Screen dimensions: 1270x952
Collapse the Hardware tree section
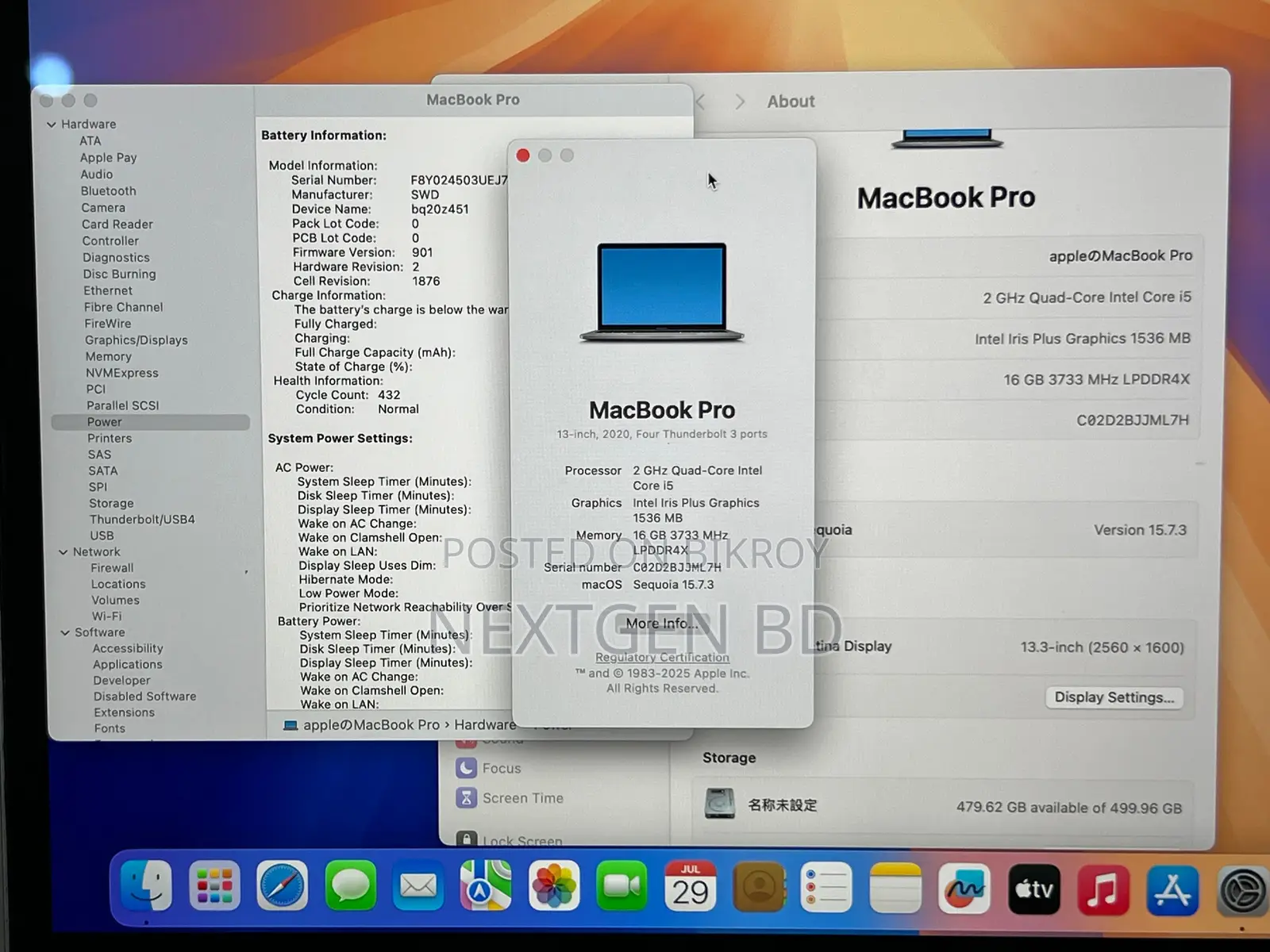tap(52, 125)
